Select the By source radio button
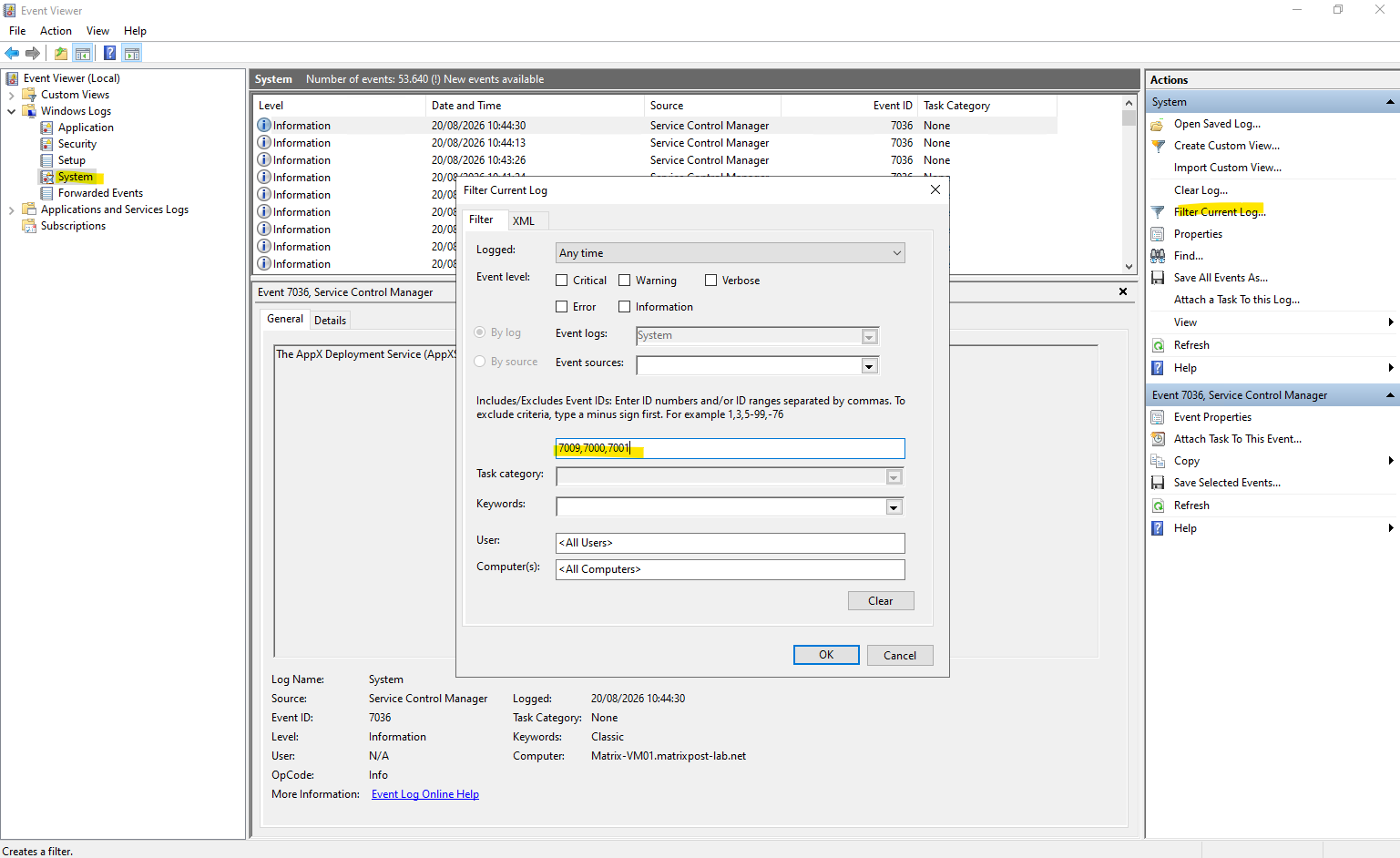1400x858 pixels. point(480,362)
